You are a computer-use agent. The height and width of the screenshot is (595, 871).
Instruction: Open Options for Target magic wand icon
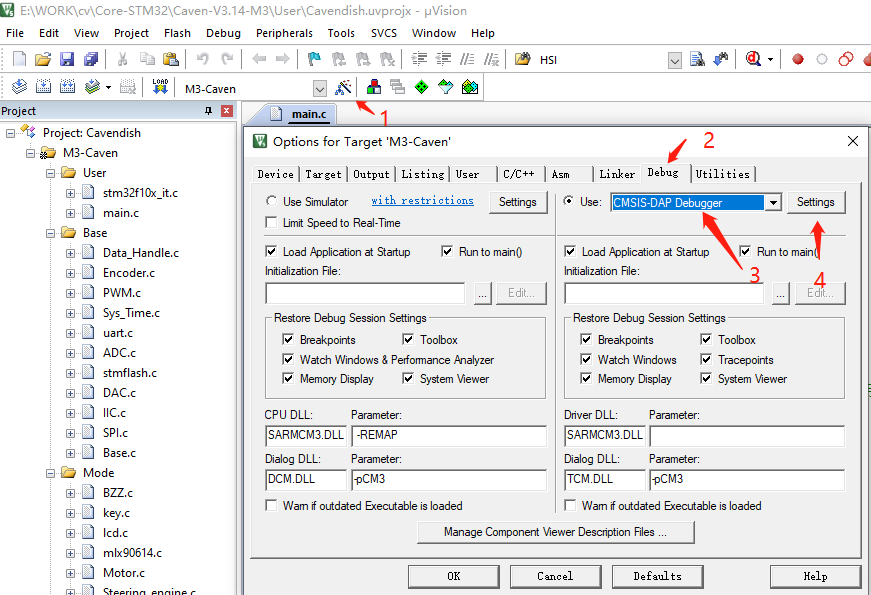tap(343, 87)
